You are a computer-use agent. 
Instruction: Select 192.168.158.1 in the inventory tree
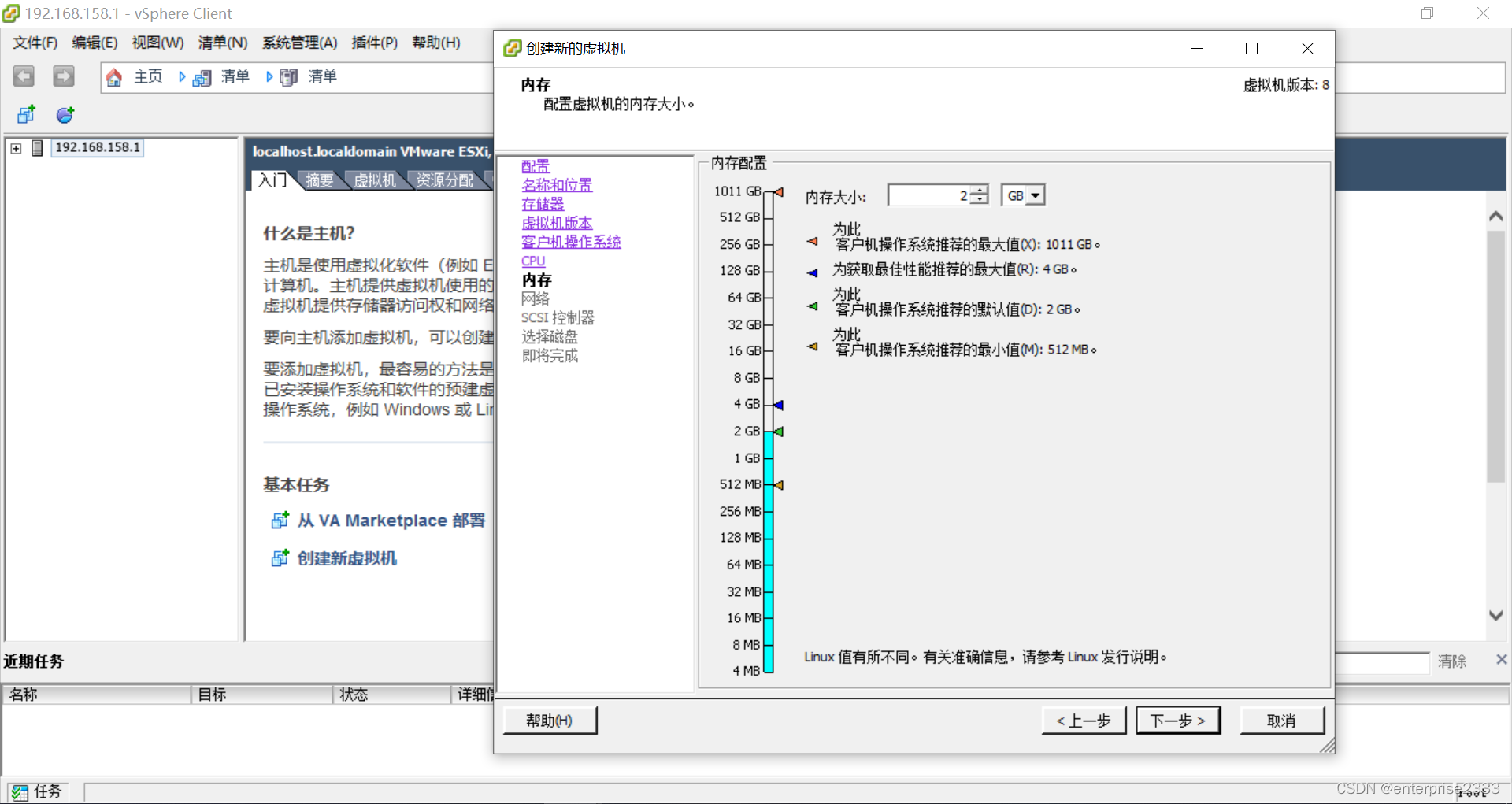pos(98,148)
